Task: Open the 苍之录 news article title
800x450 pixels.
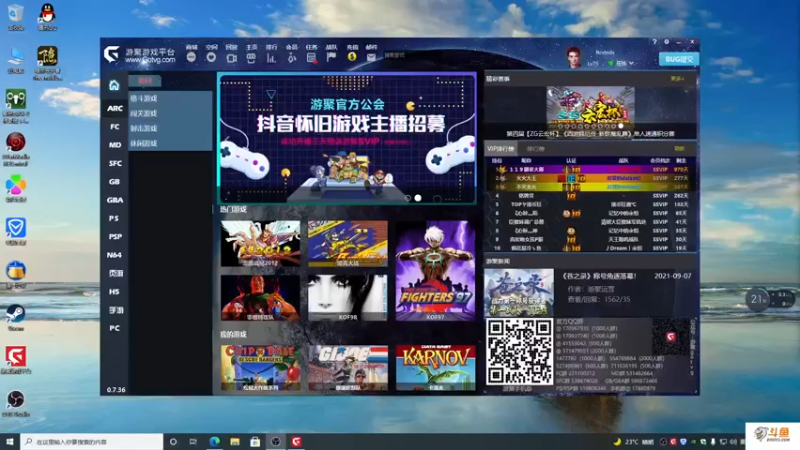Action: click(599, 276)
